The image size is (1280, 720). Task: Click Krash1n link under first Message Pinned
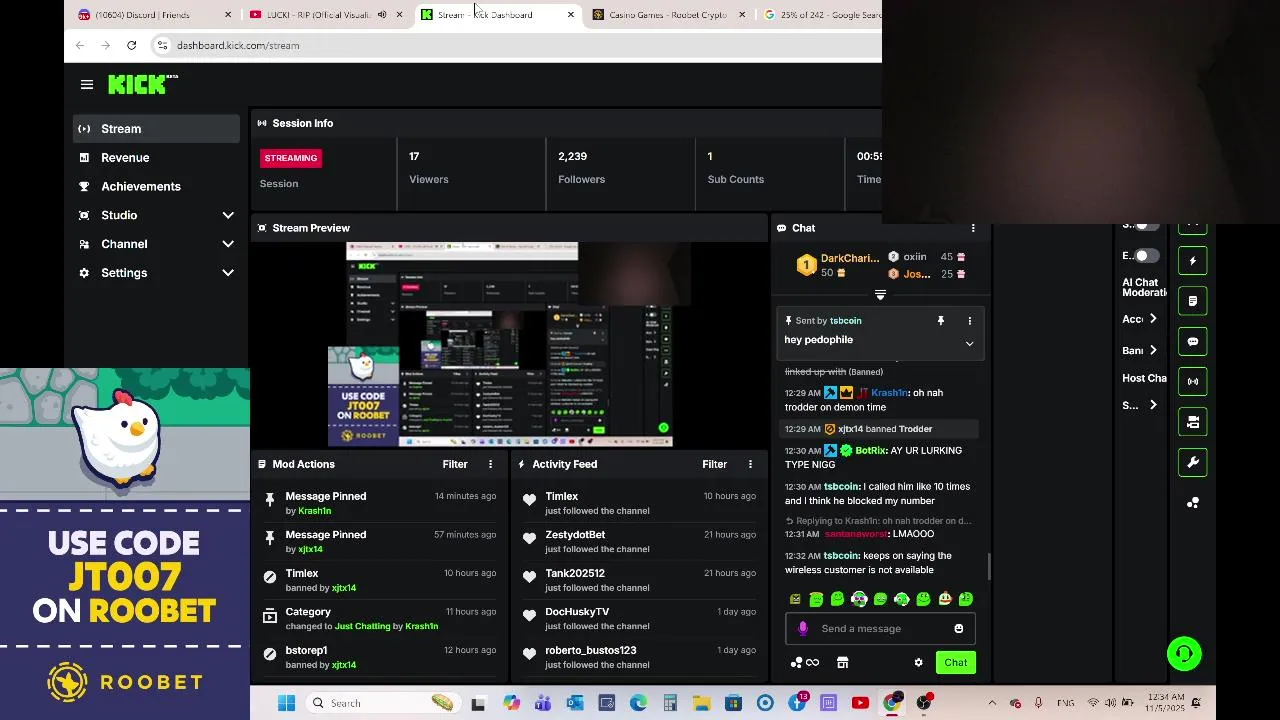click(x=314, y=511)
